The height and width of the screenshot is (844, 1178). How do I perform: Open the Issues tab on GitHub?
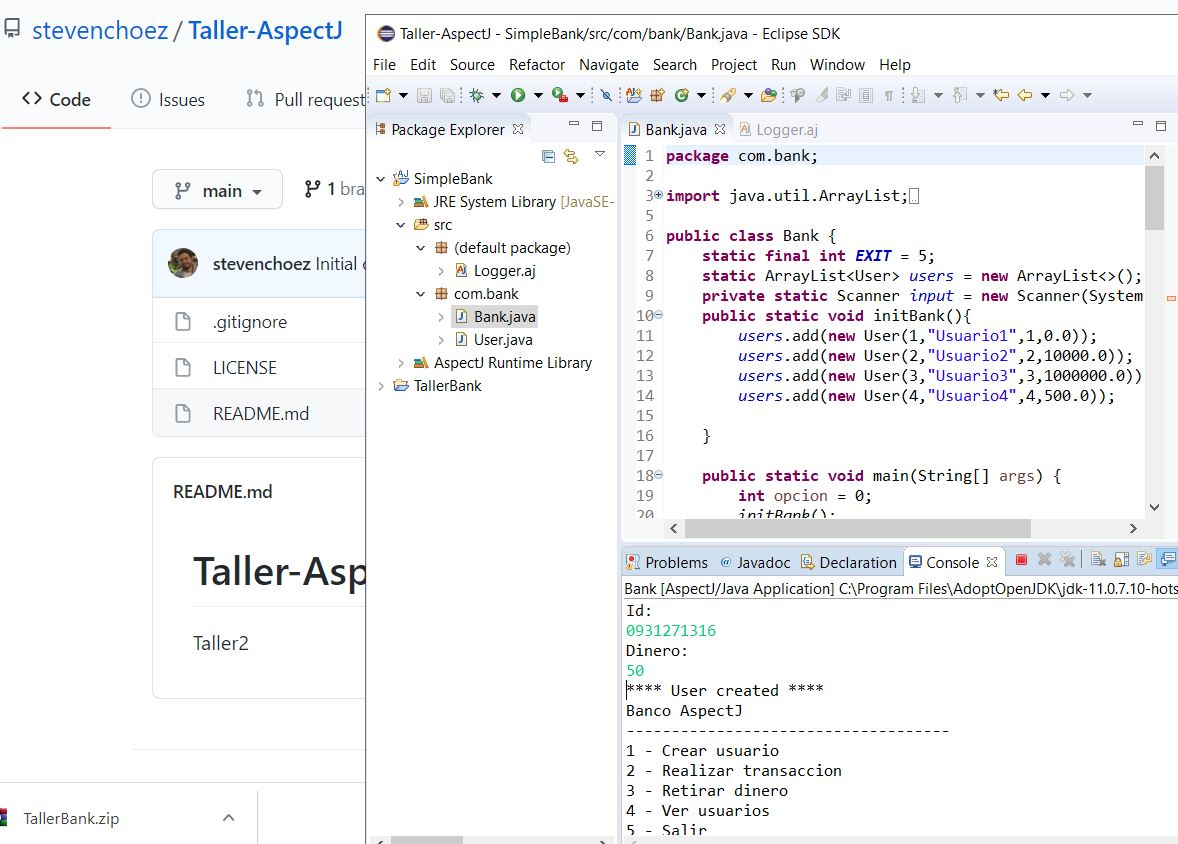coord(168,99)
